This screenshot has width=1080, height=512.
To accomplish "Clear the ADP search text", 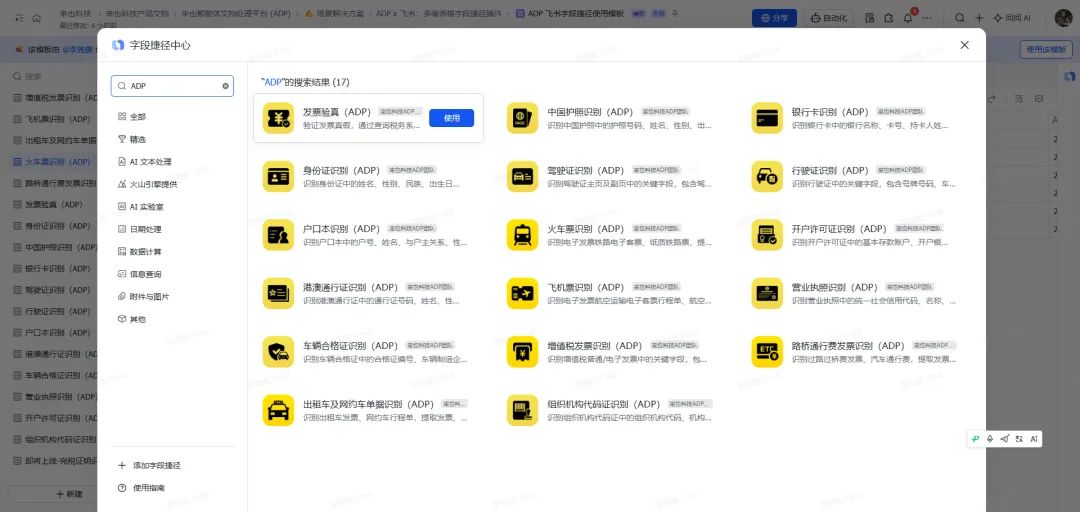I will tap(225, 86).
